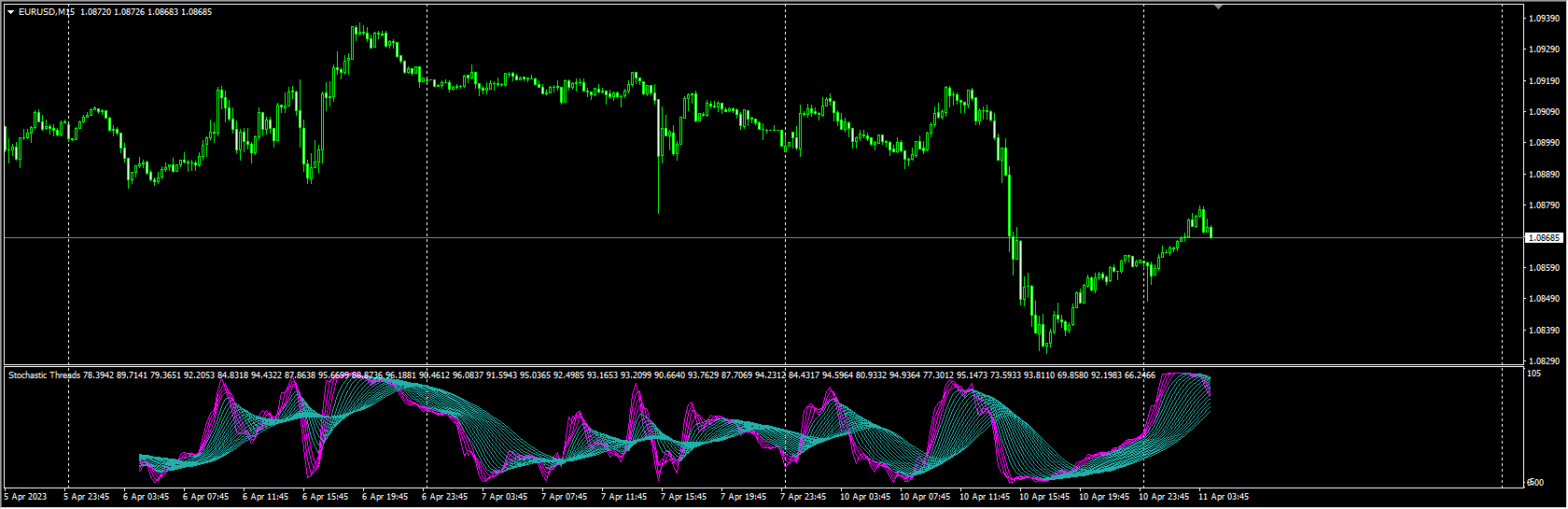The image size is (1568, 509).
Task: Click the low price 1.08683 in header
Action: [163, 12]
